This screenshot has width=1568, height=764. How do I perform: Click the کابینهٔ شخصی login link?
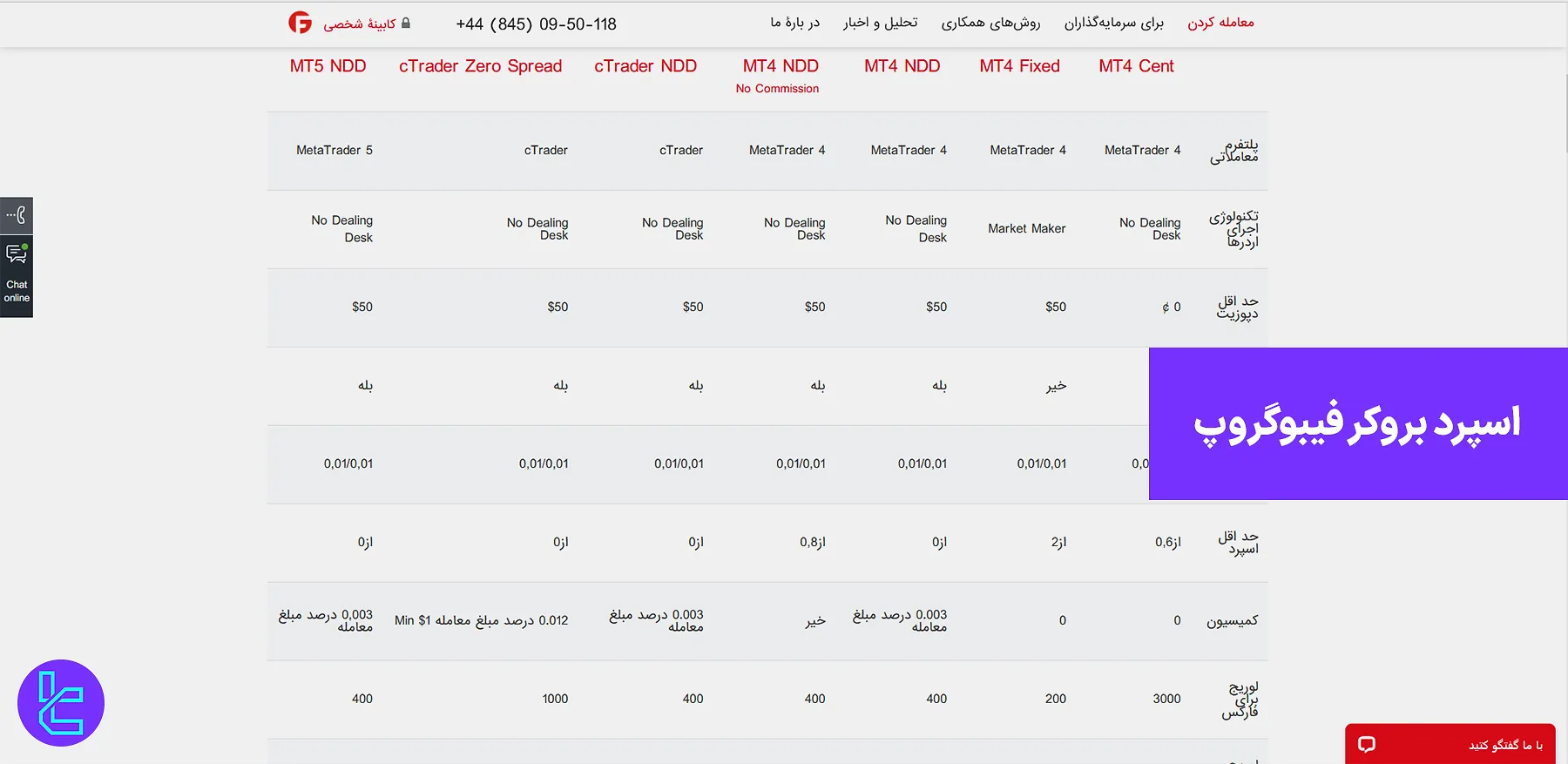[x=359, y=24]
